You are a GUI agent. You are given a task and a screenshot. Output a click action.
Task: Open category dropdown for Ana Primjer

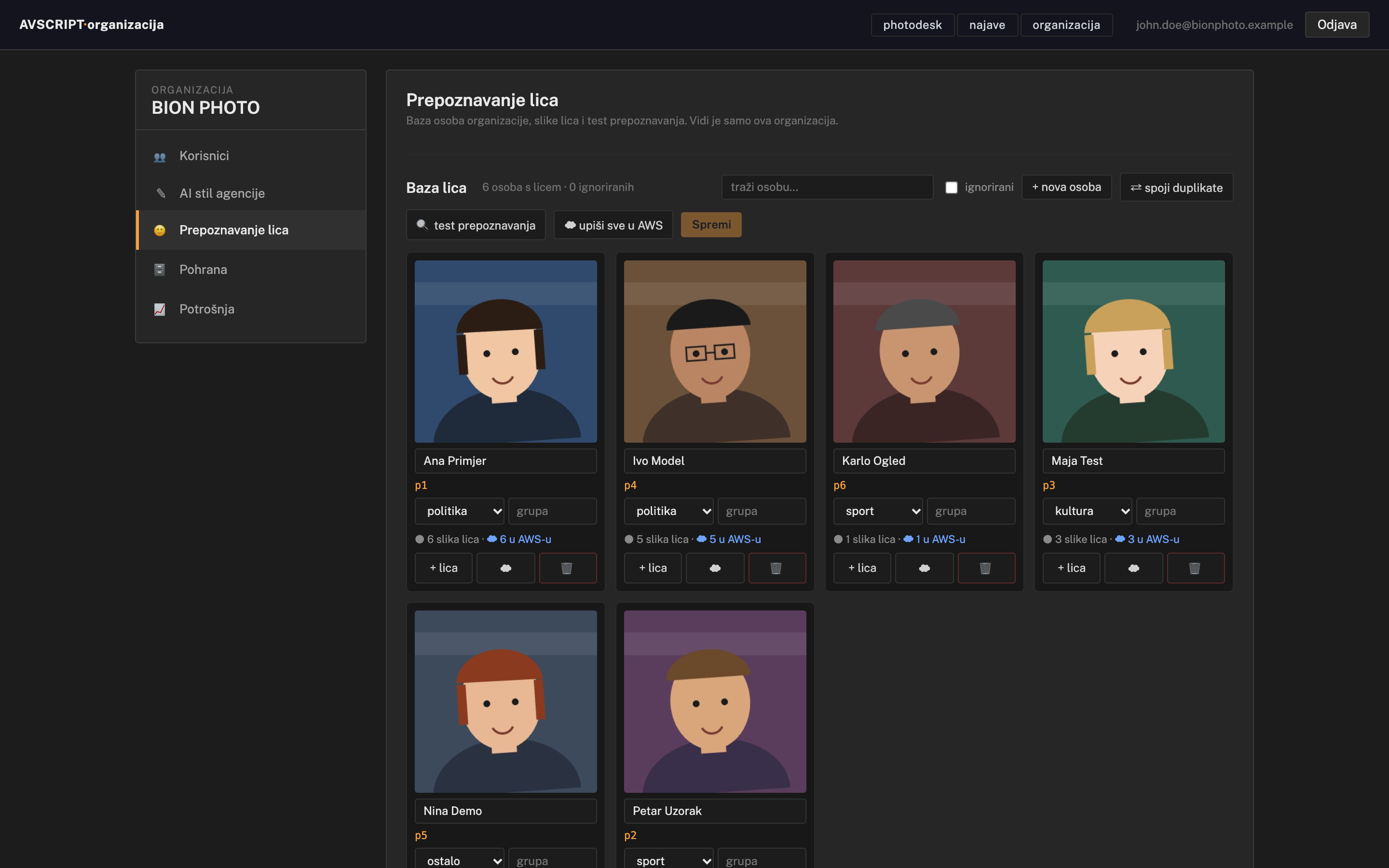click(459, 511)
